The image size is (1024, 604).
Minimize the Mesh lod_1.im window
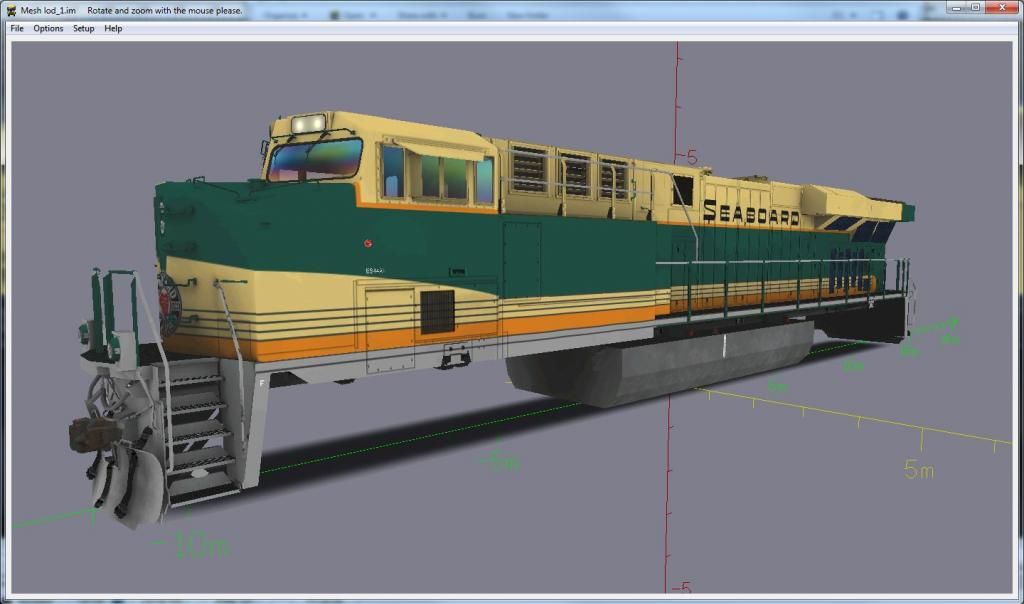pos(957,8)
